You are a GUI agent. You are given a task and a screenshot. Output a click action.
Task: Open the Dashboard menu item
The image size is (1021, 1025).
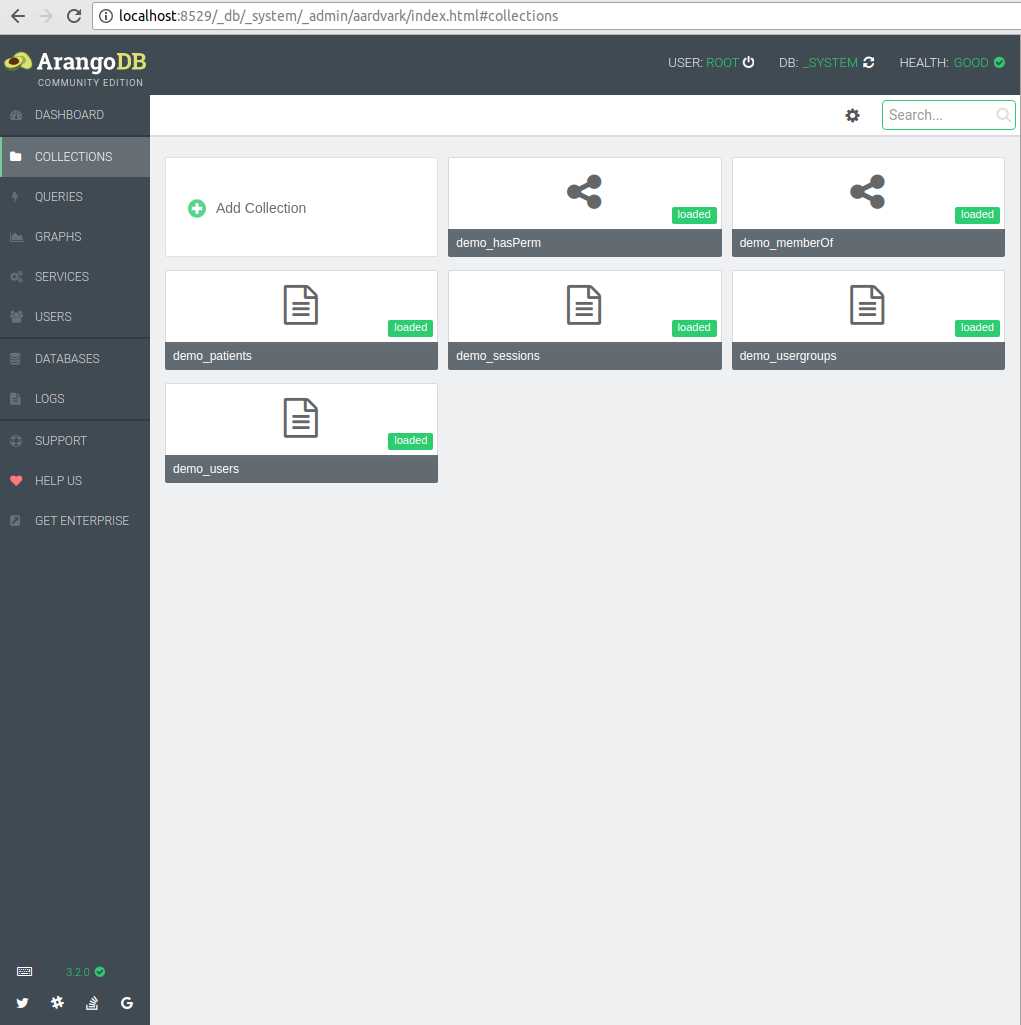pyautogui.click(x=75, y=115)
